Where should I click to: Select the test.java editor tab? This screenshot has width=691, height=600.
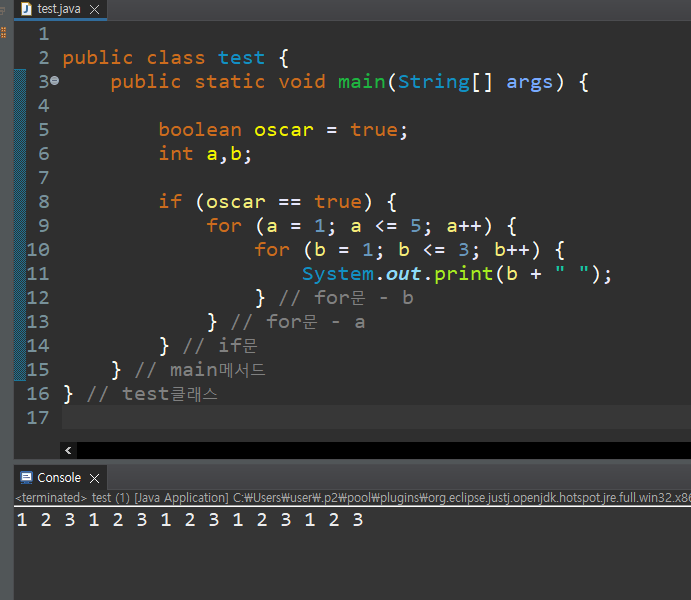click(x=59, y=9)
